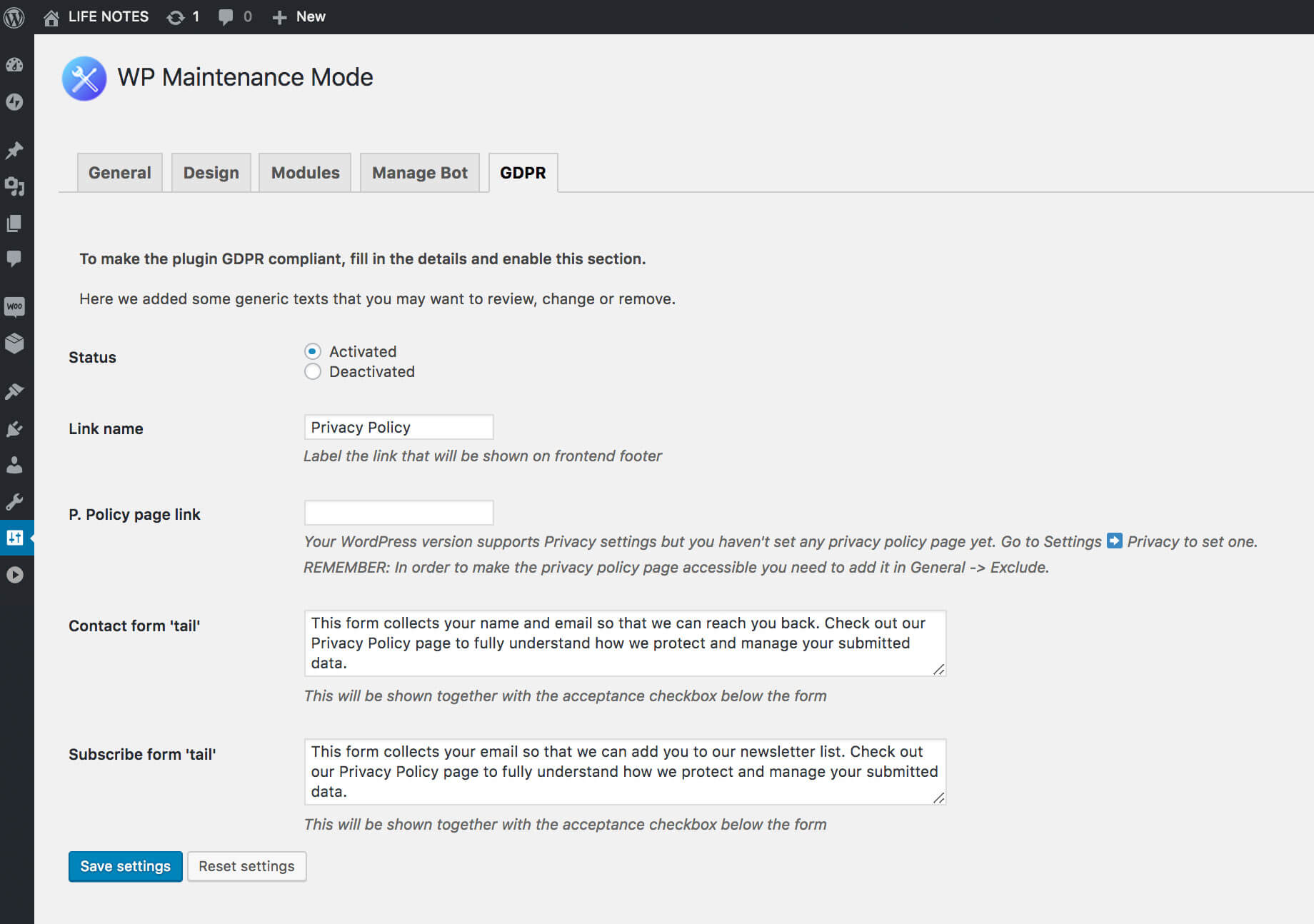Viewport: 1314px width, 924px height.
Task: Click into the Subscribe form 'tail' textarea
Action: 625,771
